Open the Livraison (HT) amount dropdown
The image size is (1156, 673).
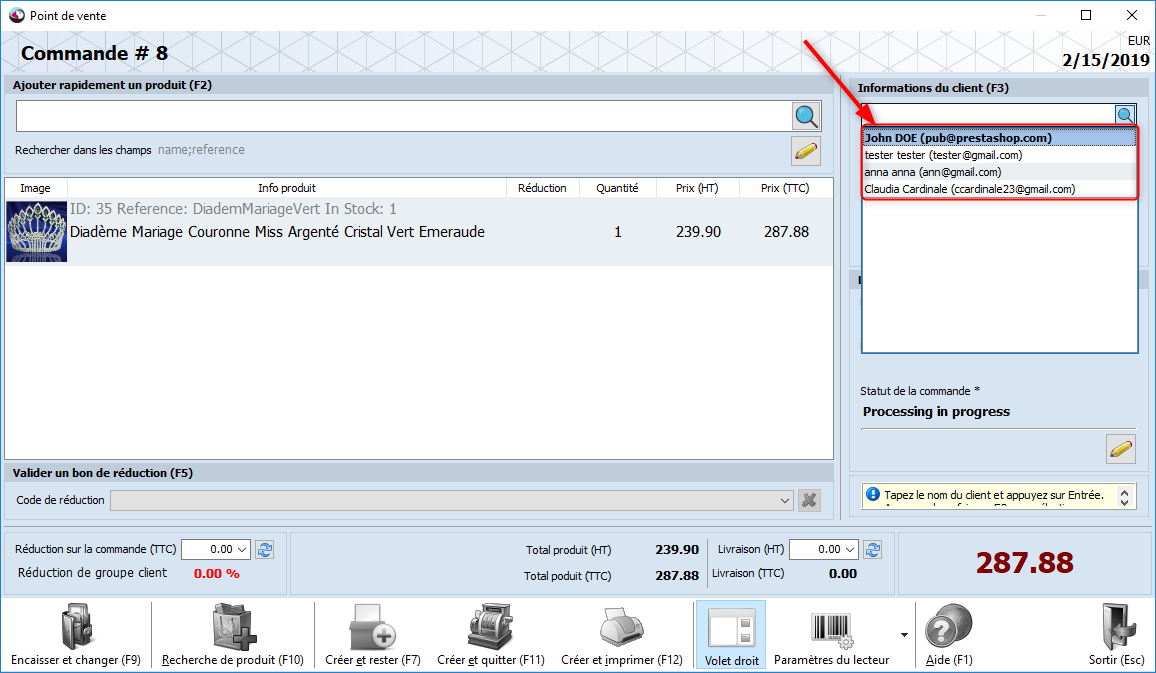849,549
